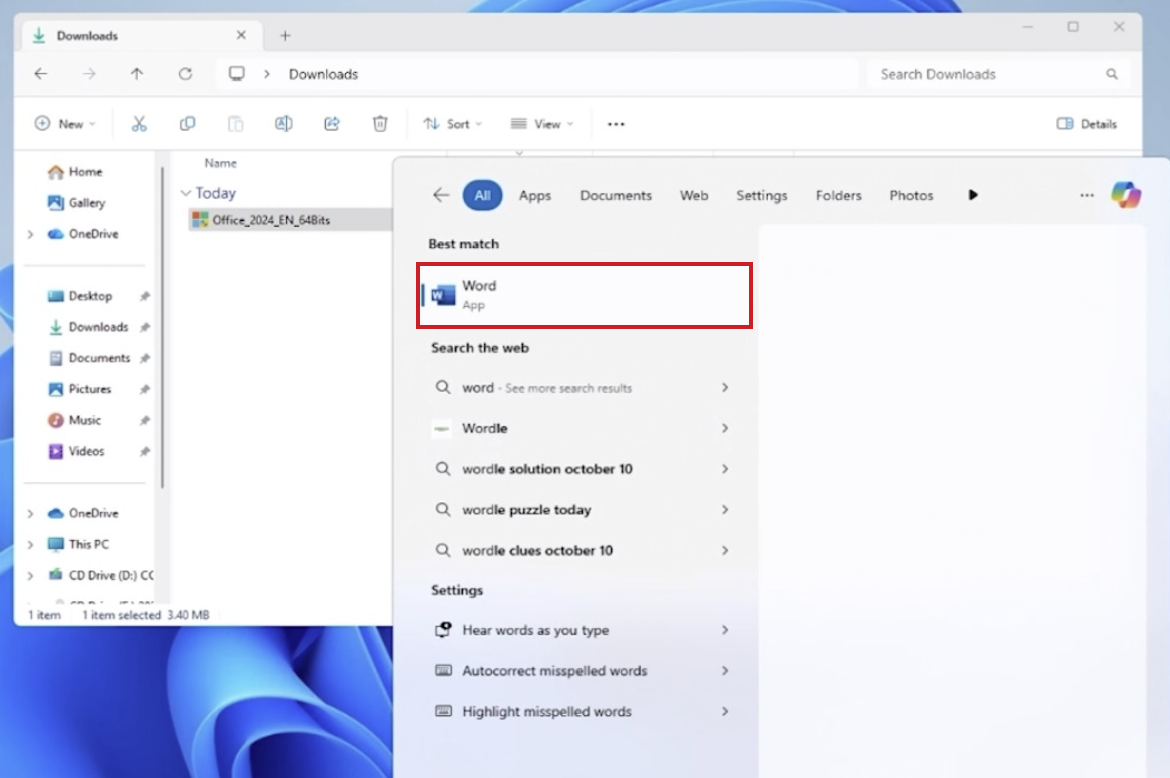Open the View dropdown
1170x778 pixels.
point(542,124)
